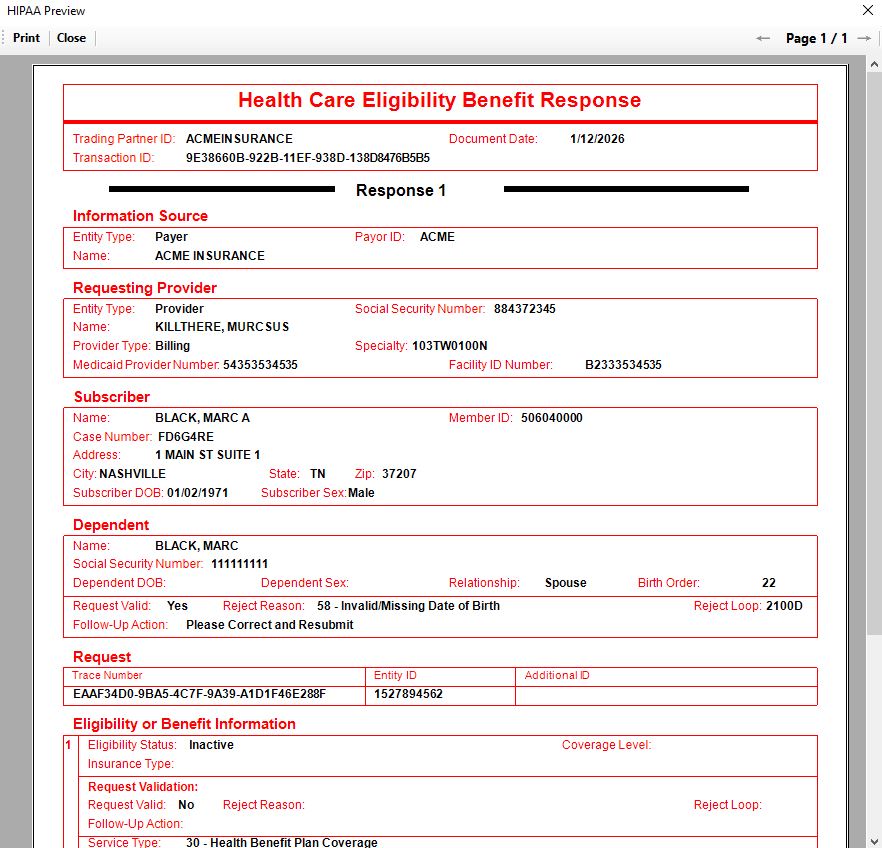Click the Insurance Type label
The height and width of the screenshot is (848, 882).
[130, 764]
